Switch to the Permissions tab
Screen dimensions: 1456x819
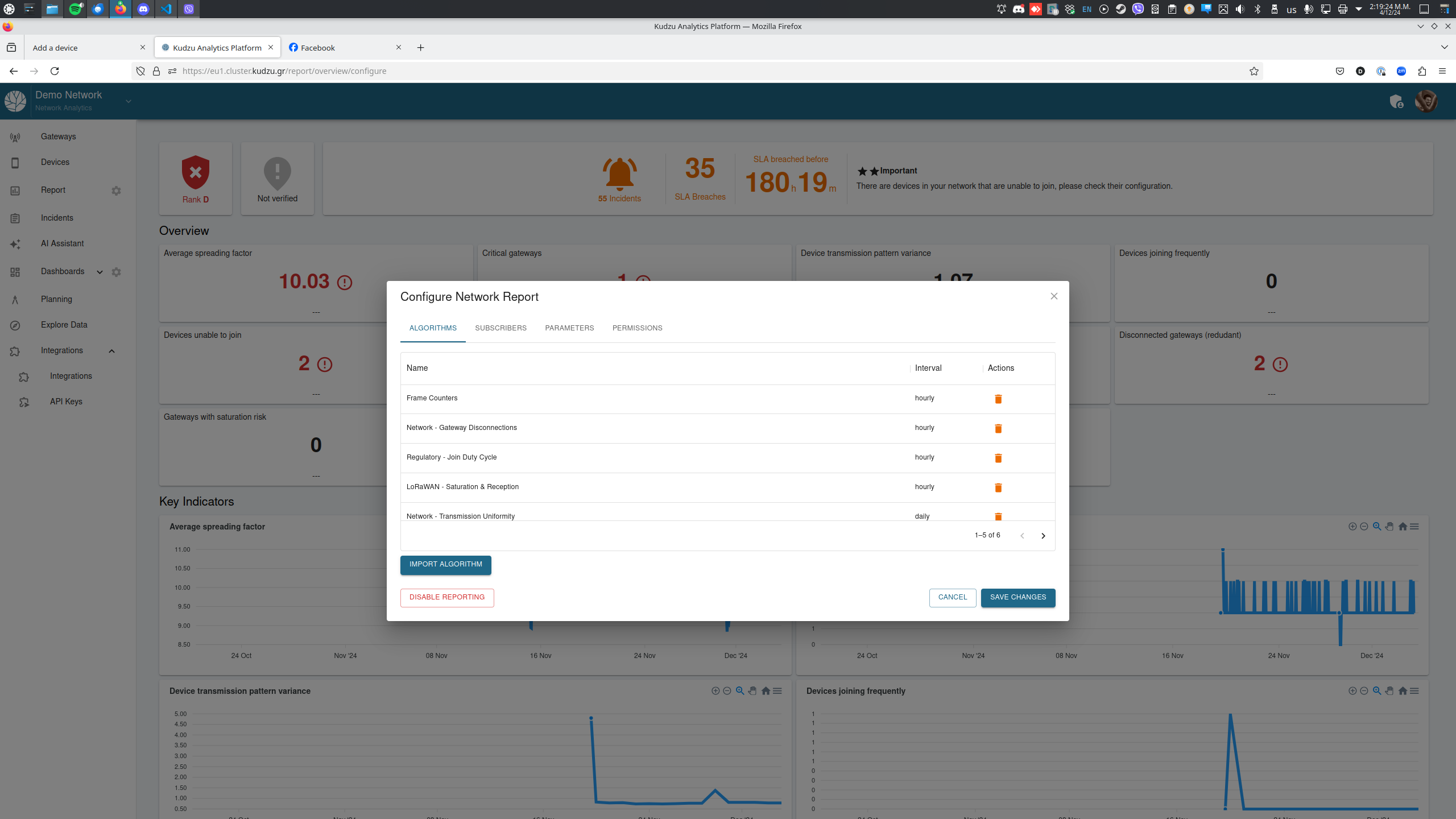[637, 328]
